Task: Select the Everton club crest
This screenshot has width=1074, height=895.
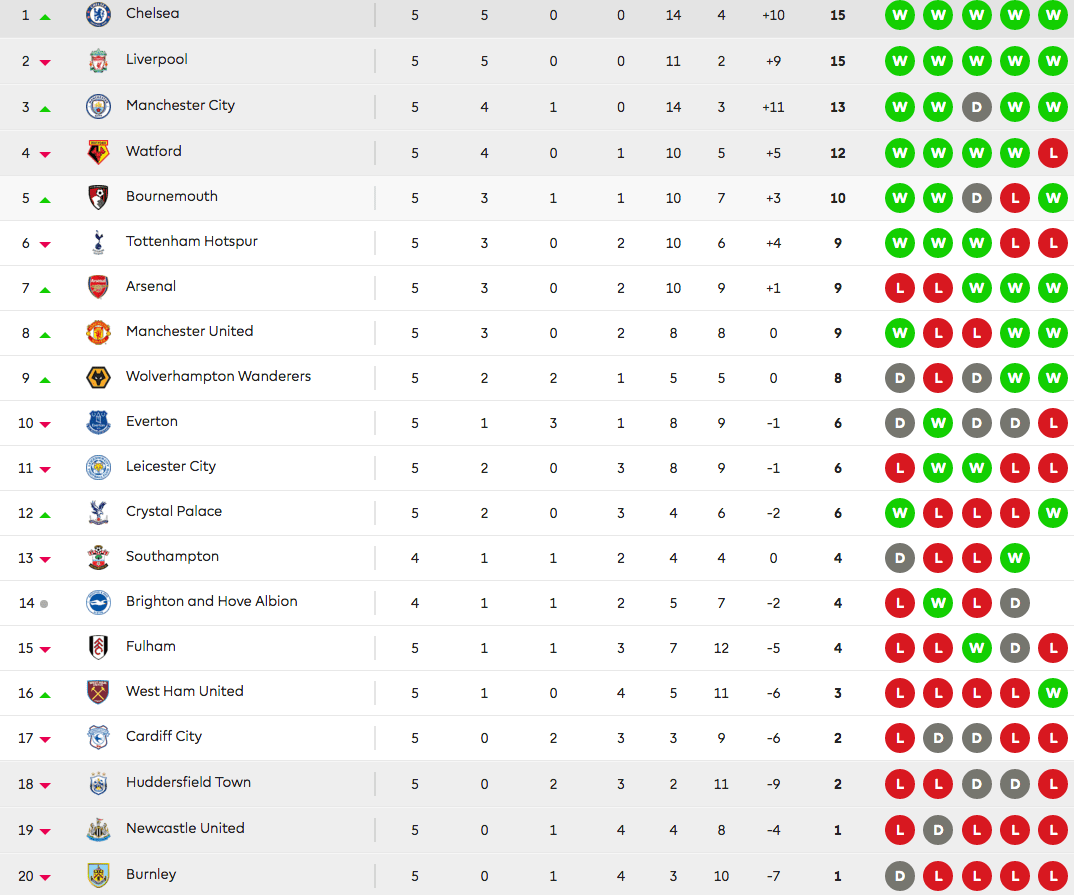Action: coord(97,421)
